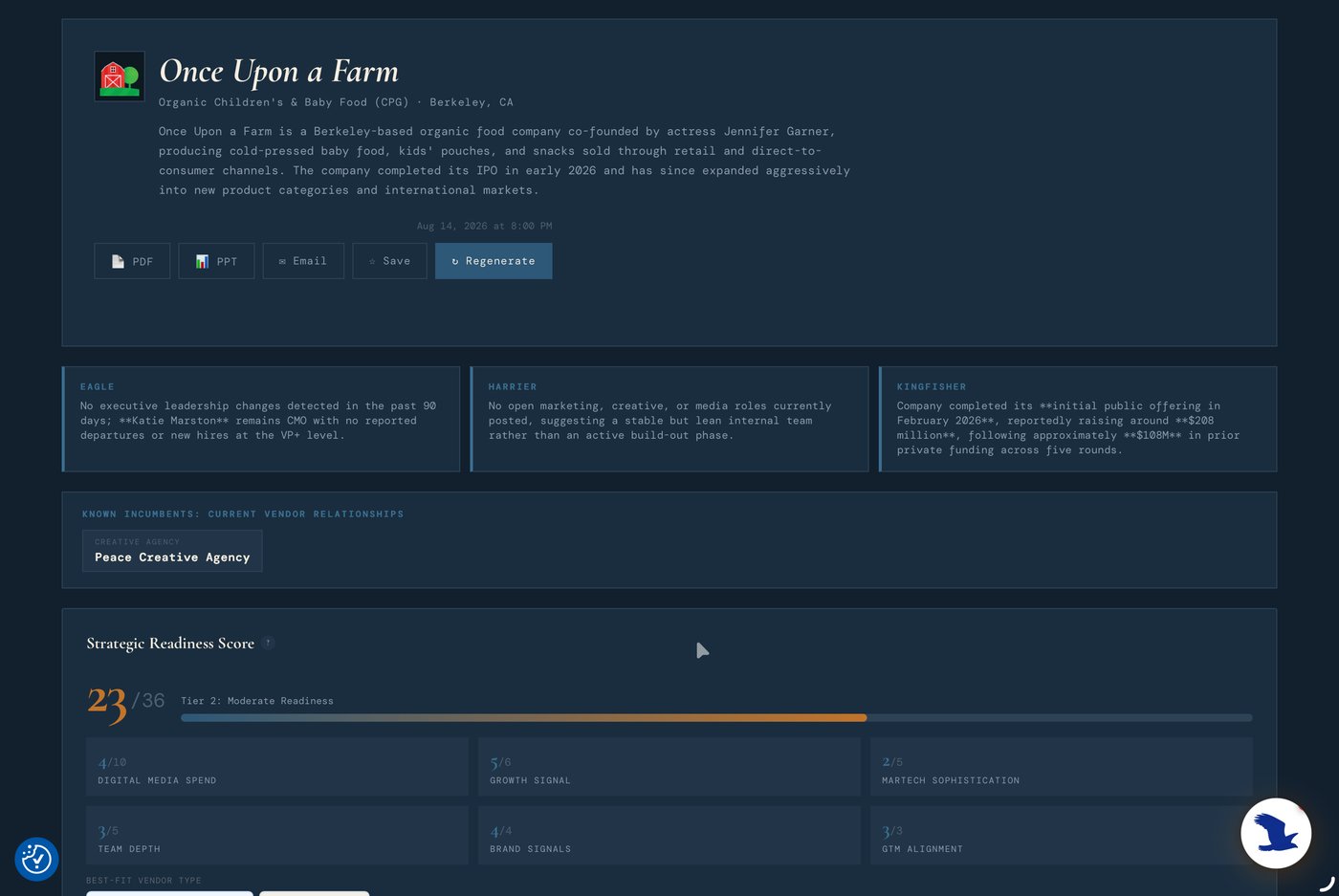Open the eagle chat assistant bubble
The width and height of the screenshot is (1339, 896).
[x=1276, y=833]
